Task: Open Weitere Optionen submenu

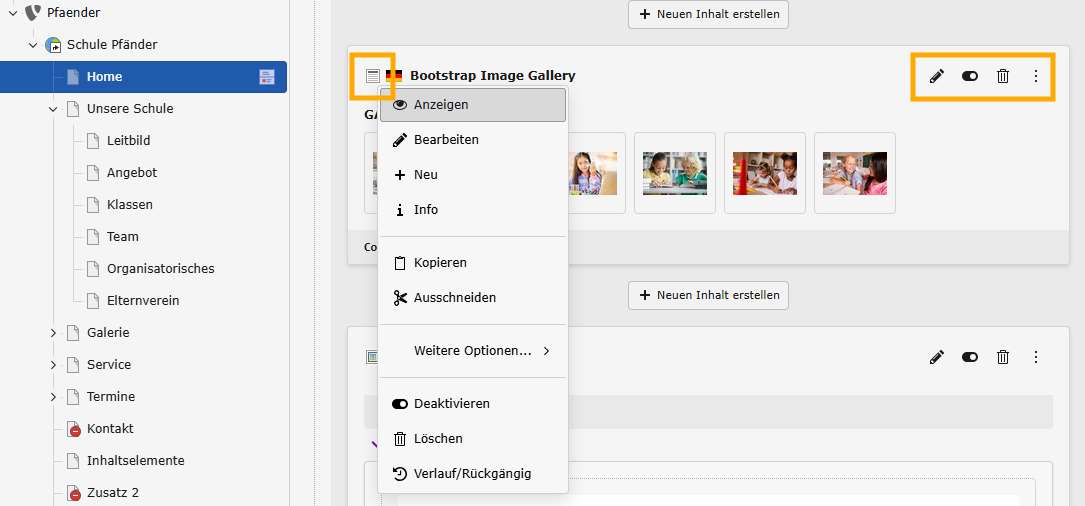Action: point(472,351)
